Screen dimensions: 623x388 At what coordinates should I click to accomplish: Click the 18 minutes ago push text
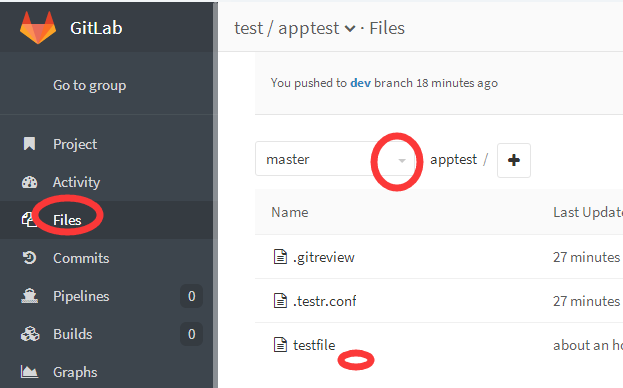coord(457,83)
